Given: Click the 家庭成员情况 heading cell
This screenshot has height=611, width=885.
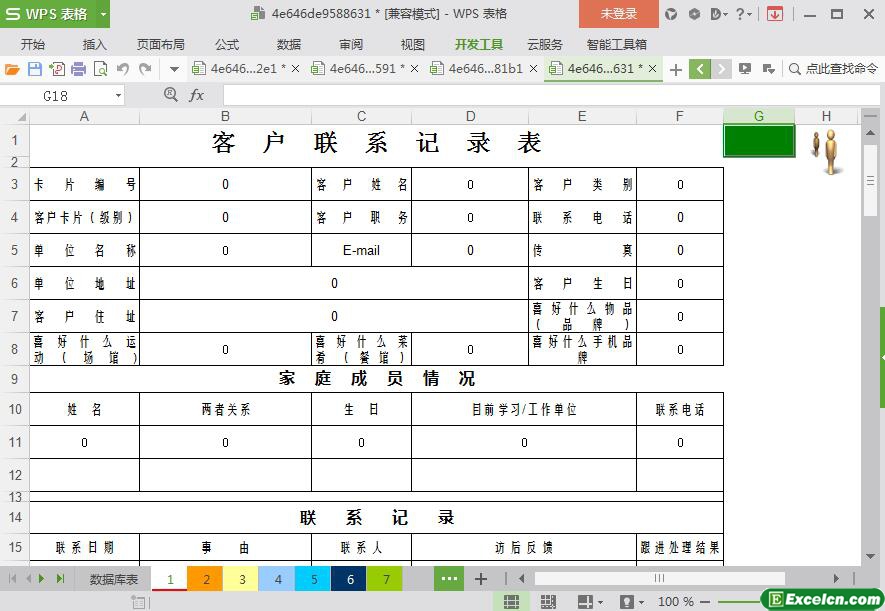Looking at the screenshot, I should click(x=376, y=379).
